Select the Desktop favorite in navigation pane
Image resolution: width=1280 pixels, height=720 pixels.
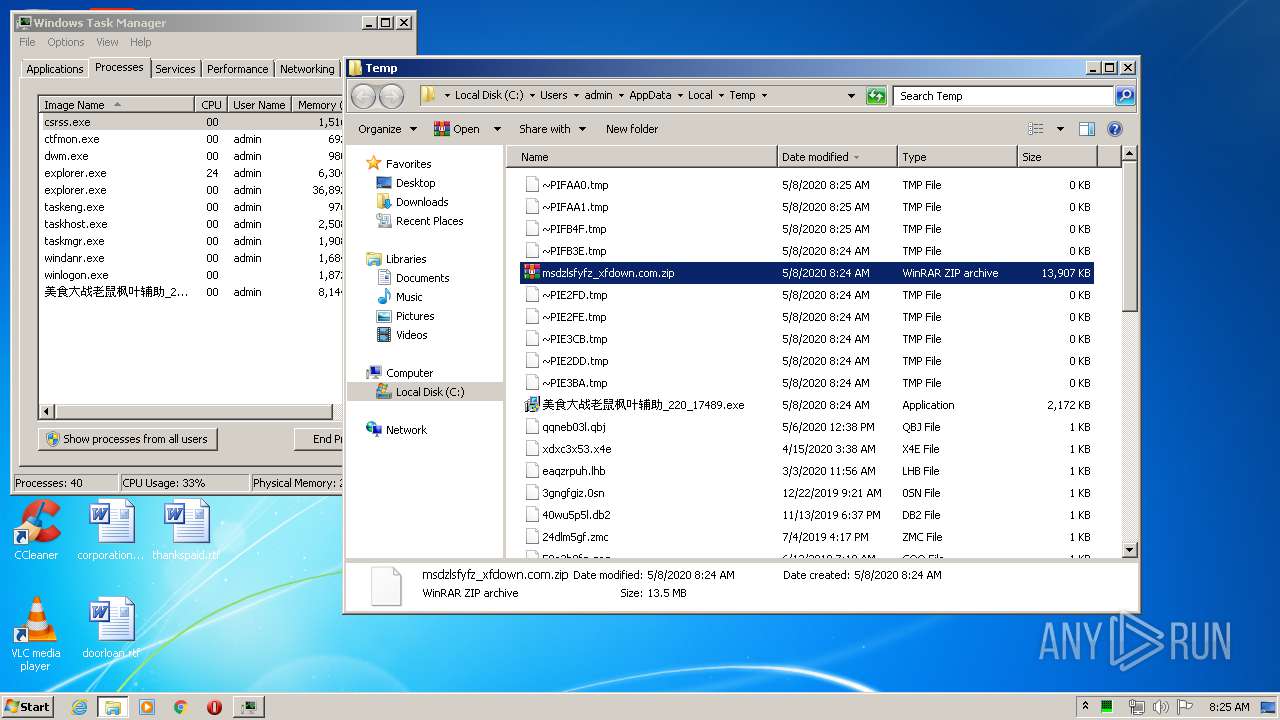[x=415, y=183]
